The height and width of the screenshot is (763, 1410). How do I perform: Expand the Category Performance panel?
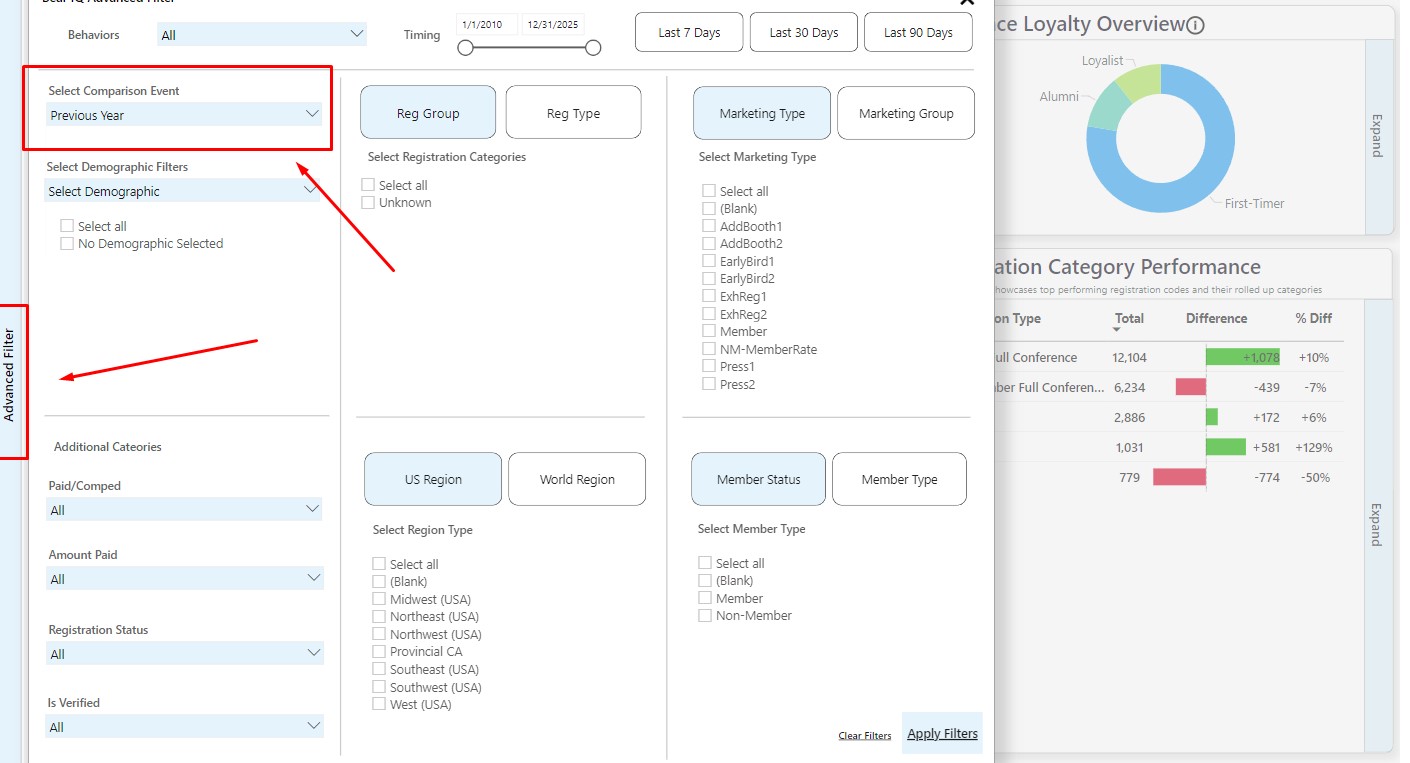(x=1377, y=524)
